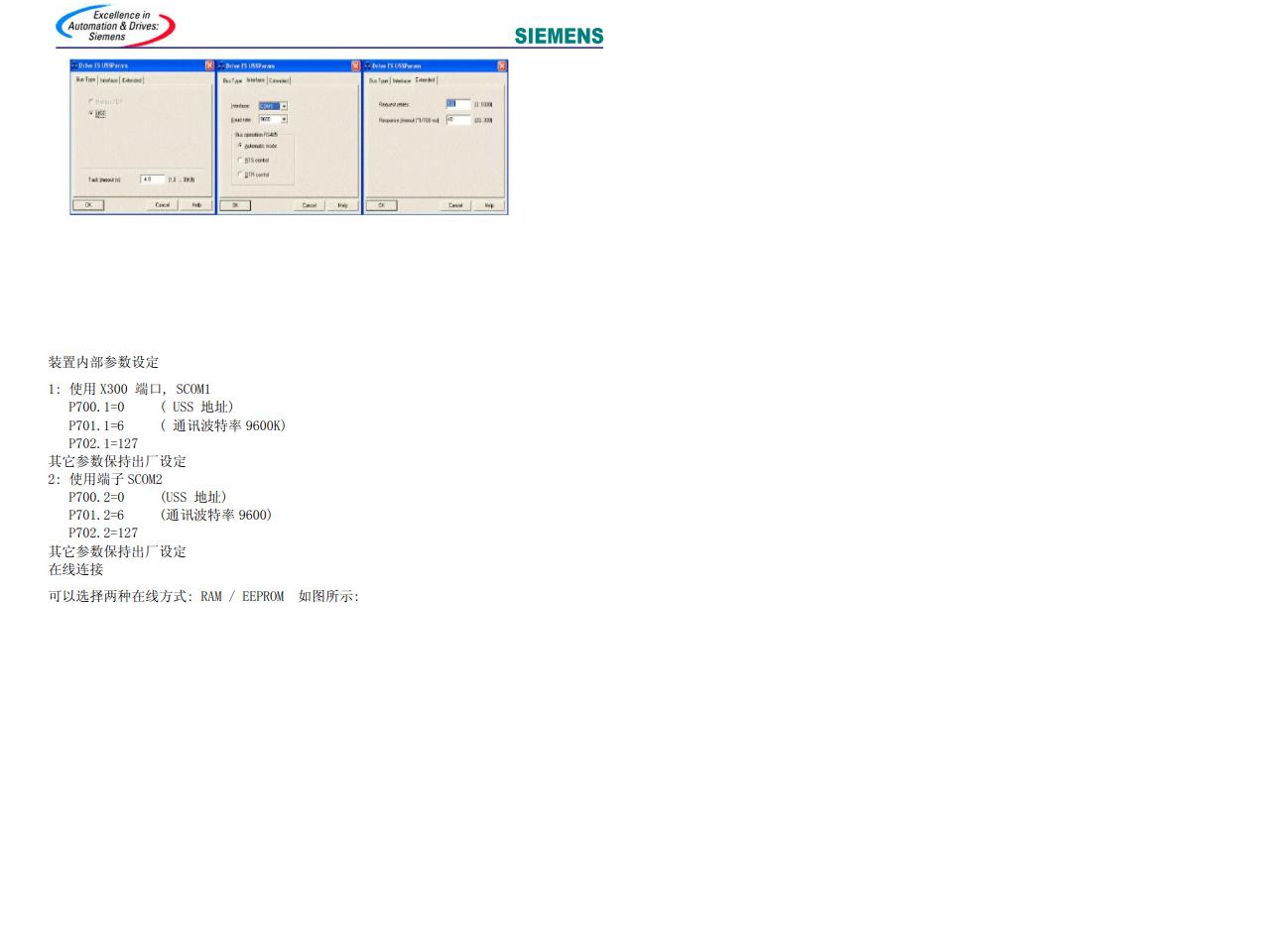Click the Excellence in Automation & Drives logo

pos(115,25)
